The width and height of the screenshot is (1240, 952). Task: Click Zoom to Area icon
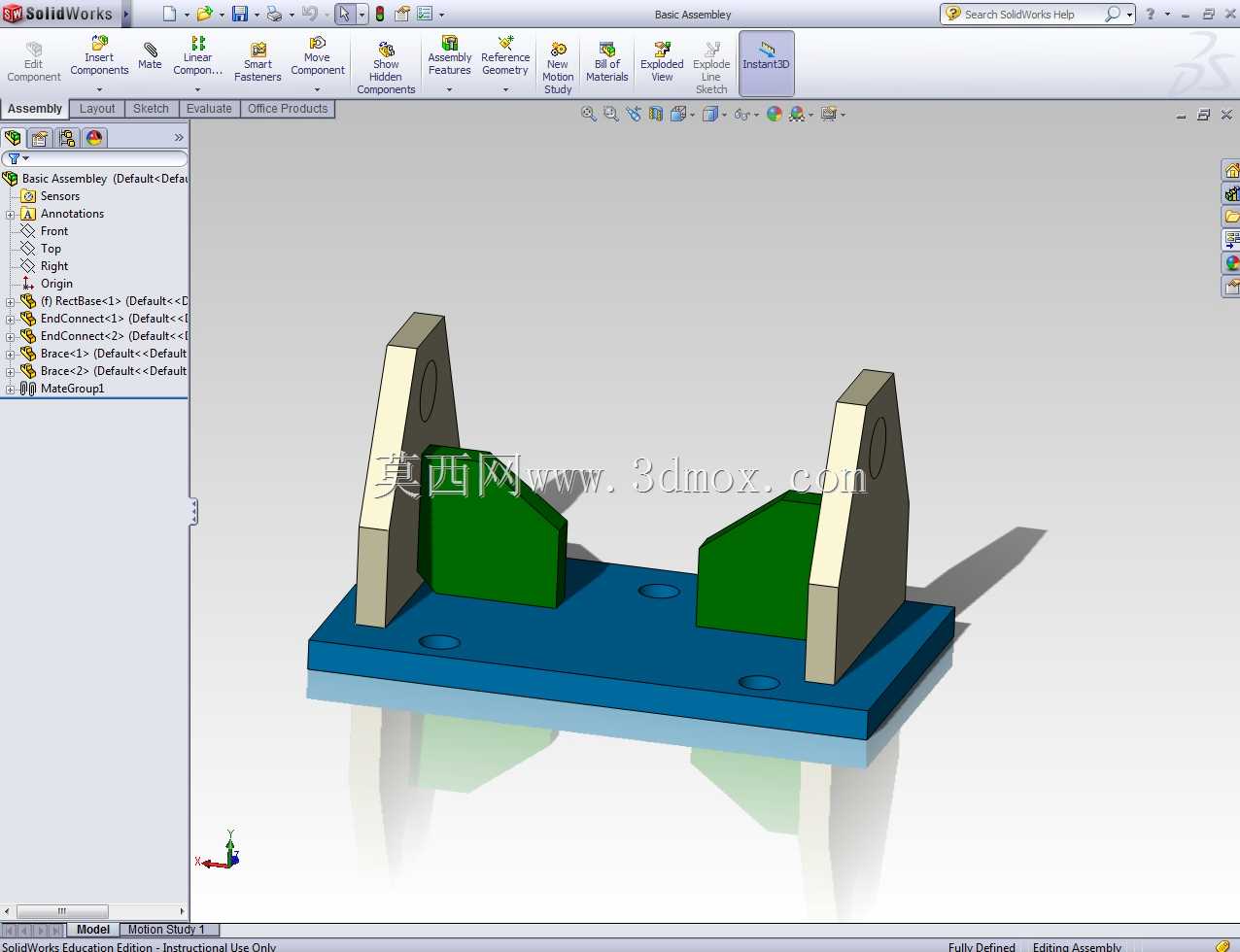[x=610, y=114]
